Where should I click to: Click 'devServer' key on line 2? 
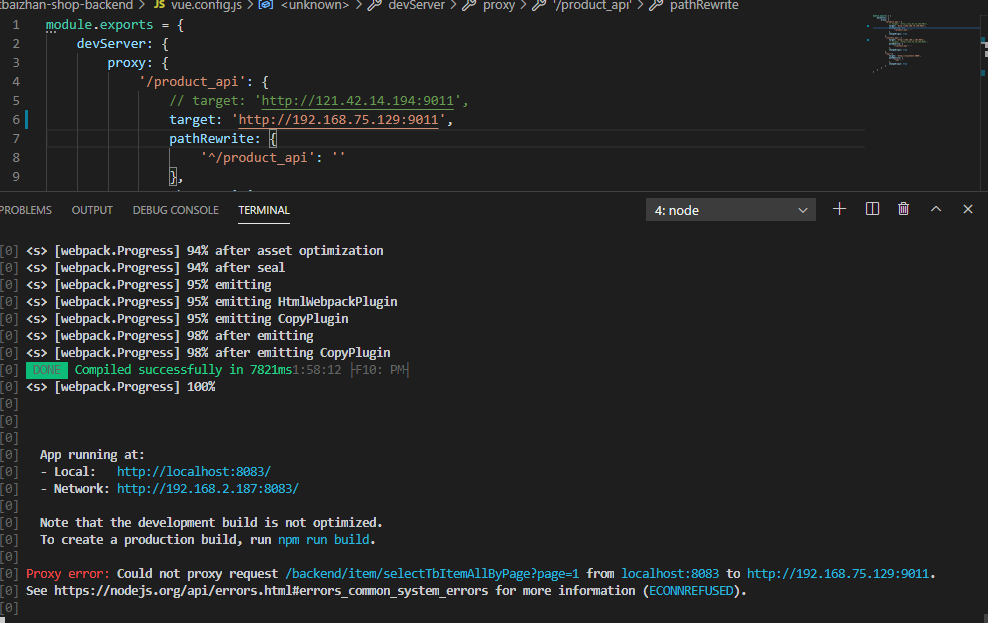(x=111, y=44)
